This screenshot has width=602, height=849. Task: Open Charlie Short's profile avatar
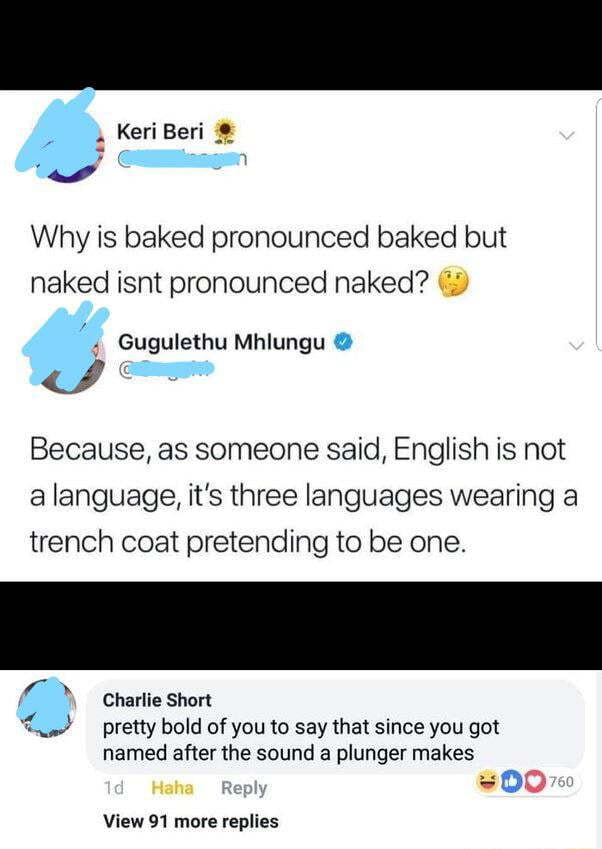pos(47,707)
